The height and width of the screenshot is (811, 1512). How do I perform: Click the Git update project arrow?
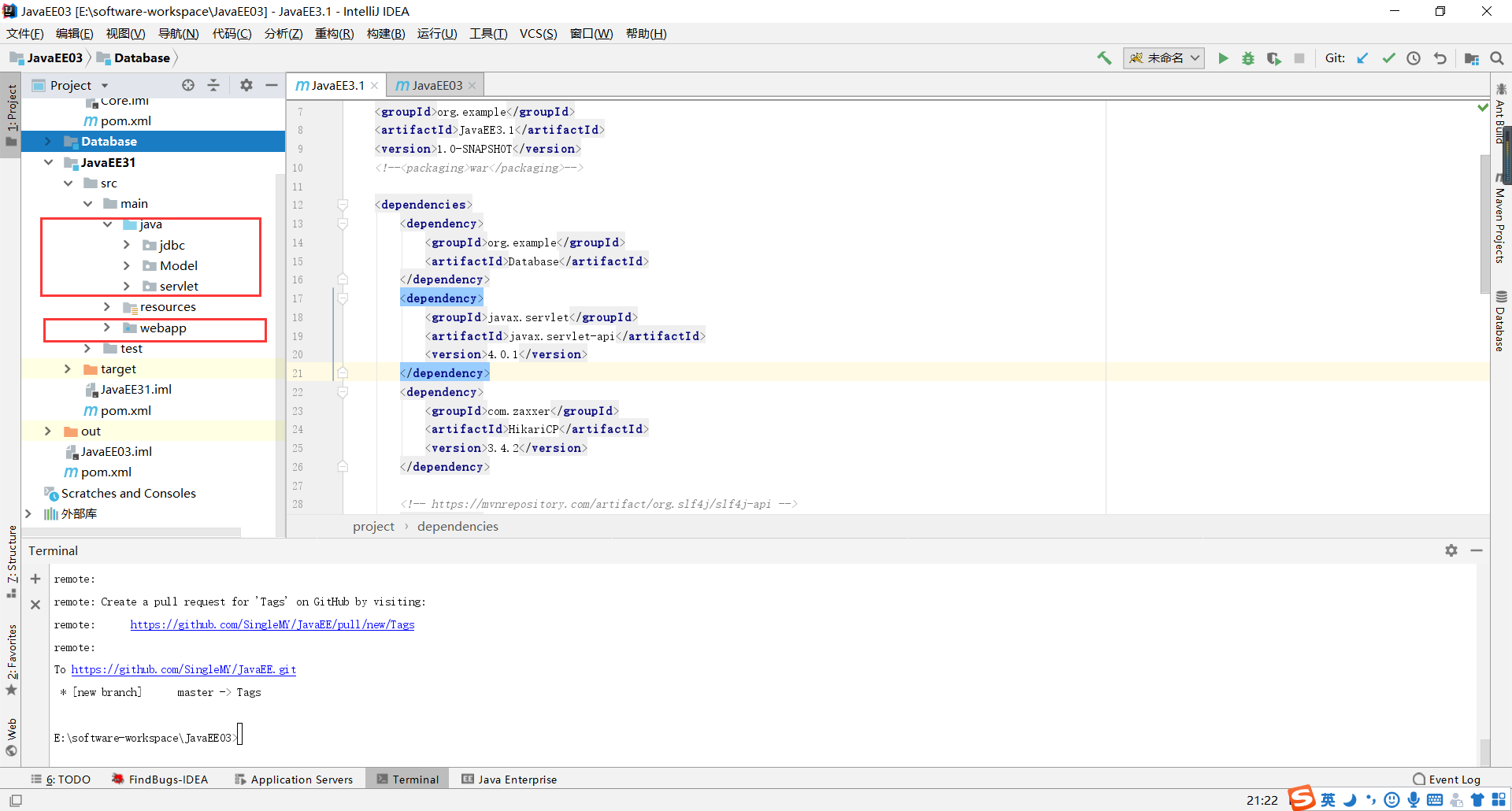1362,58
